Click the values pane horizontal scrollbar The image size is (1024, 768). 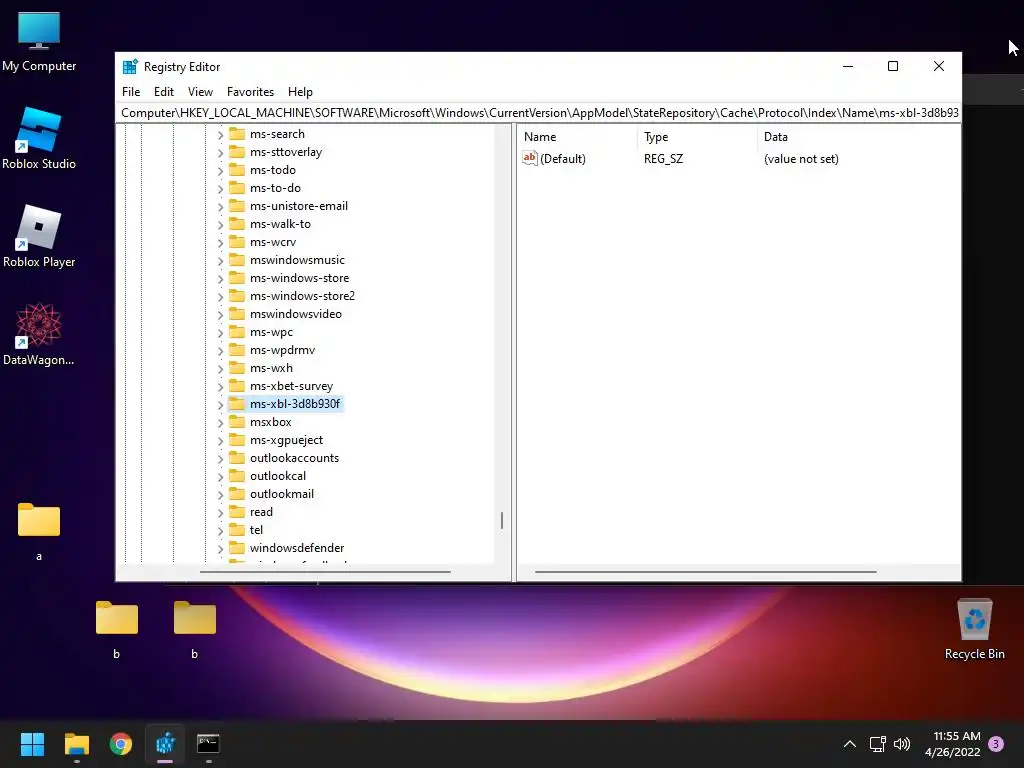click(x=705, y=572)
